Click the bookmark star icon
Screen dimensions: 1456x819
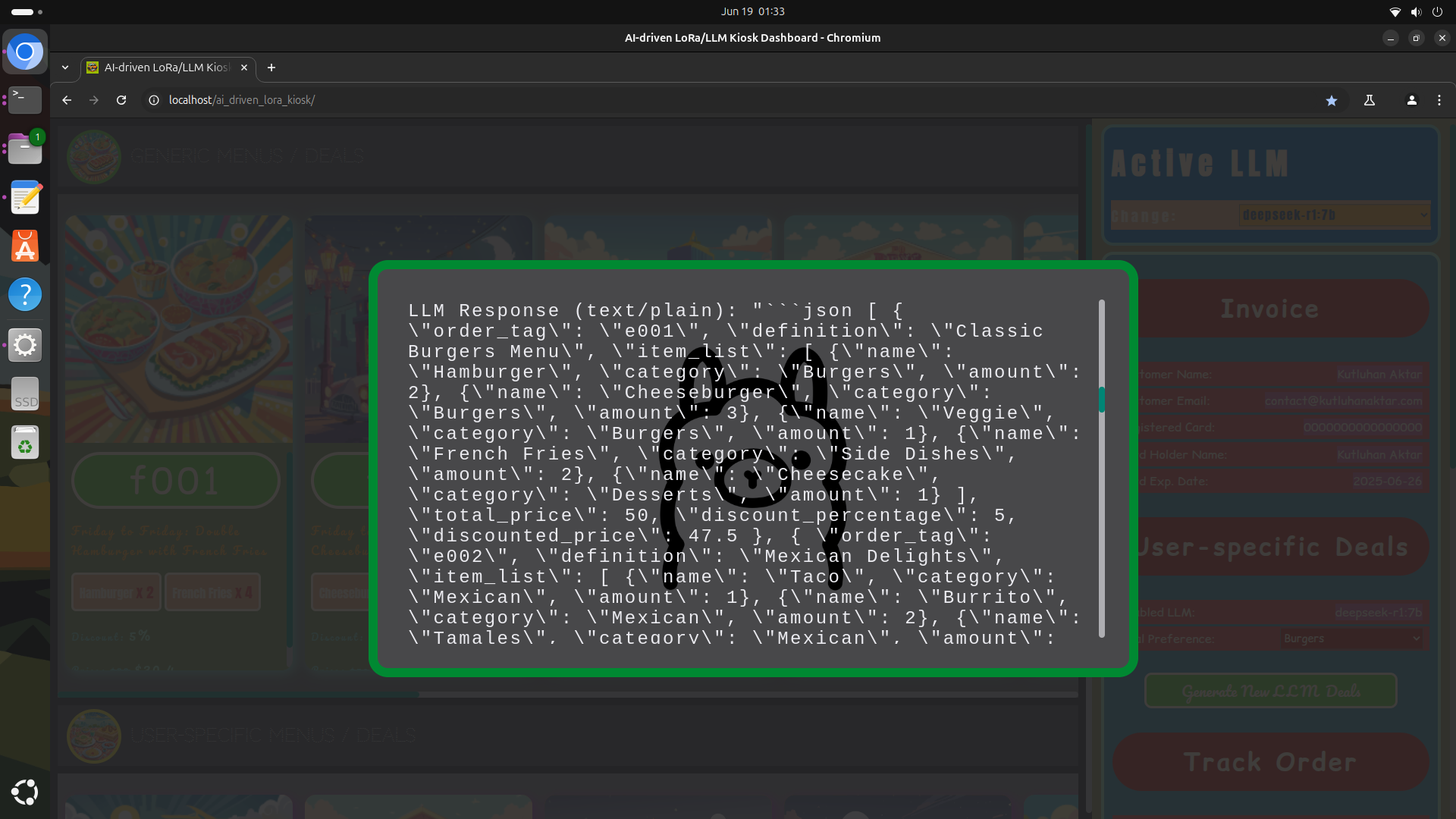coord(1331,100)
